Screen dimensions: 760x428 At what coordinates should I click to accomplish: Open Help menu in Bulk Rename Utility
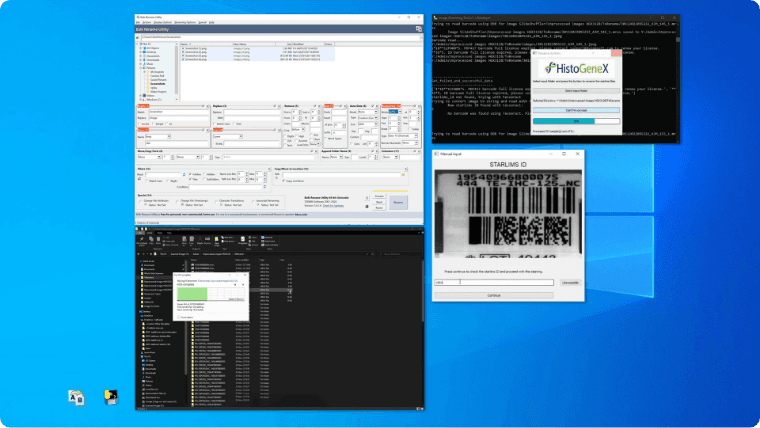click(x=212, y=22)
